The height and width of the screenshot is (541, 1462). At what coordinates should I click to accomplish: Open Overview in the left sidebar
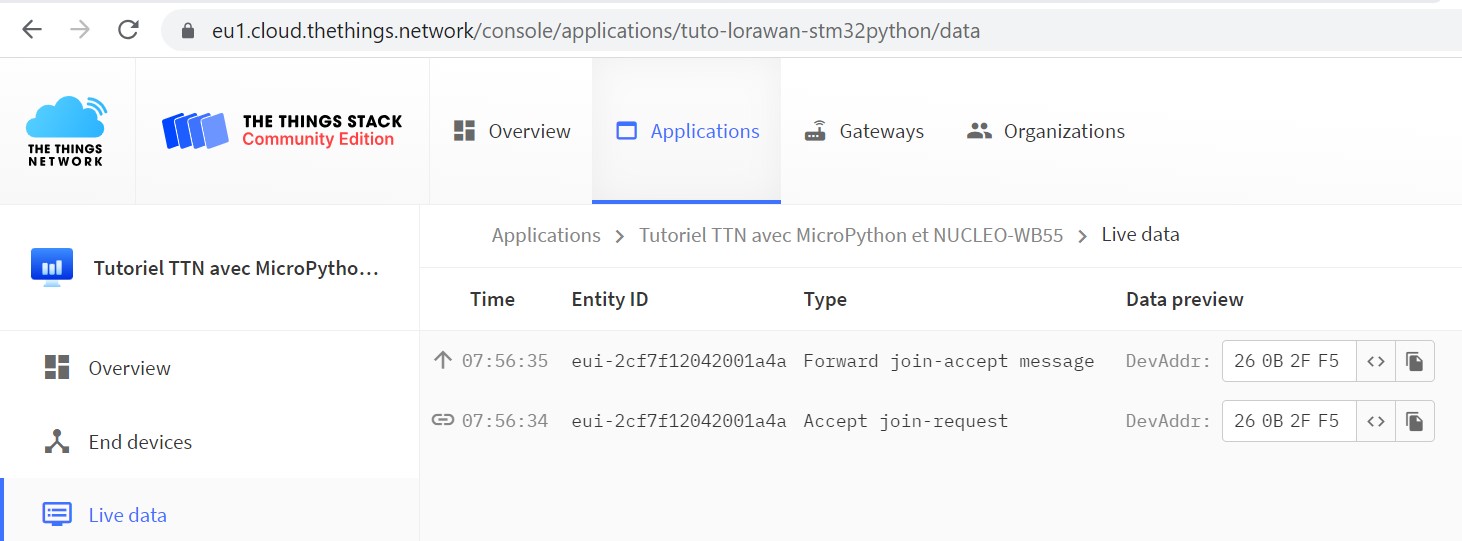209,368
